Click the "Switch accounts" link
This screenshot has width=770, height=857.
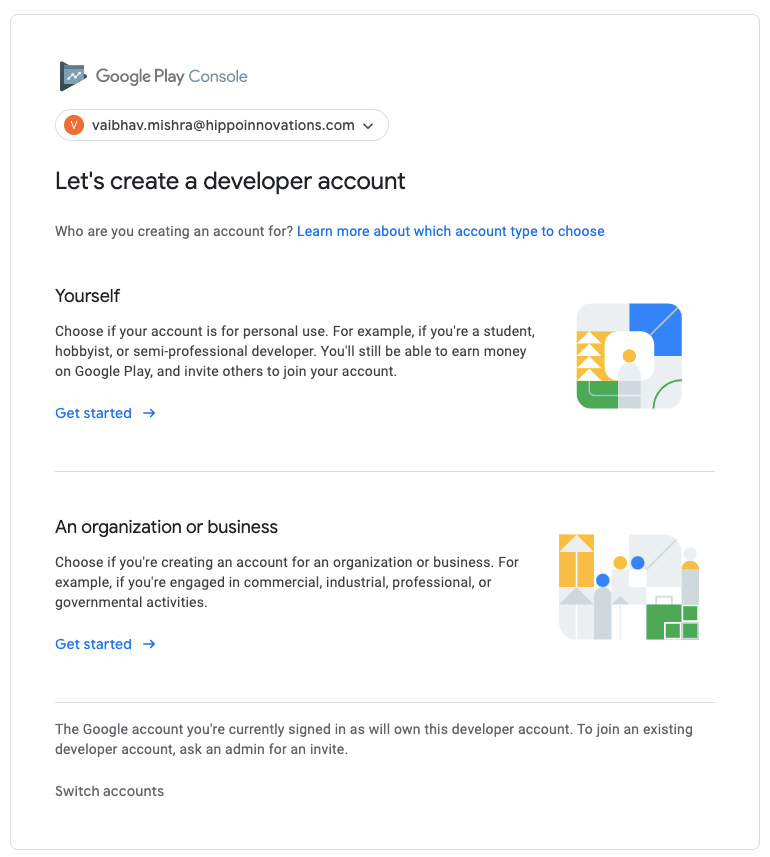point(109,791)
